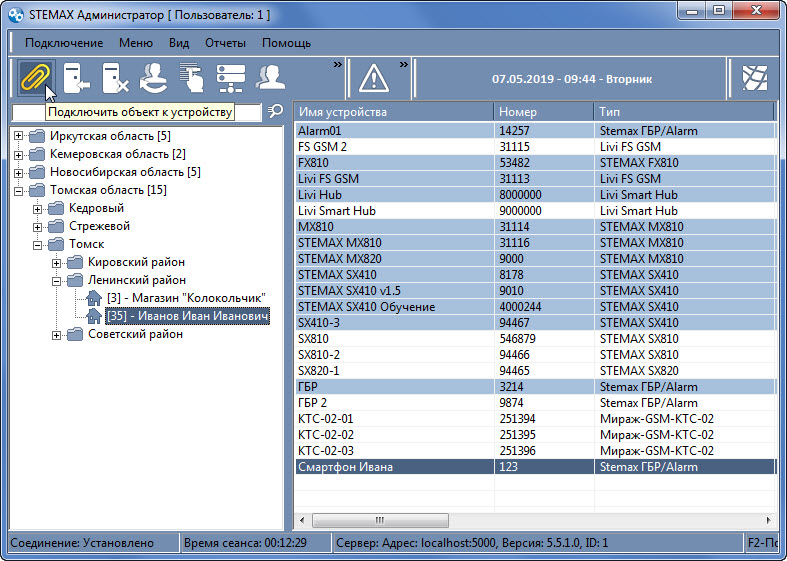787x561 pixels.
Task: Expand the Советский район node
Action: pos(57,335)
